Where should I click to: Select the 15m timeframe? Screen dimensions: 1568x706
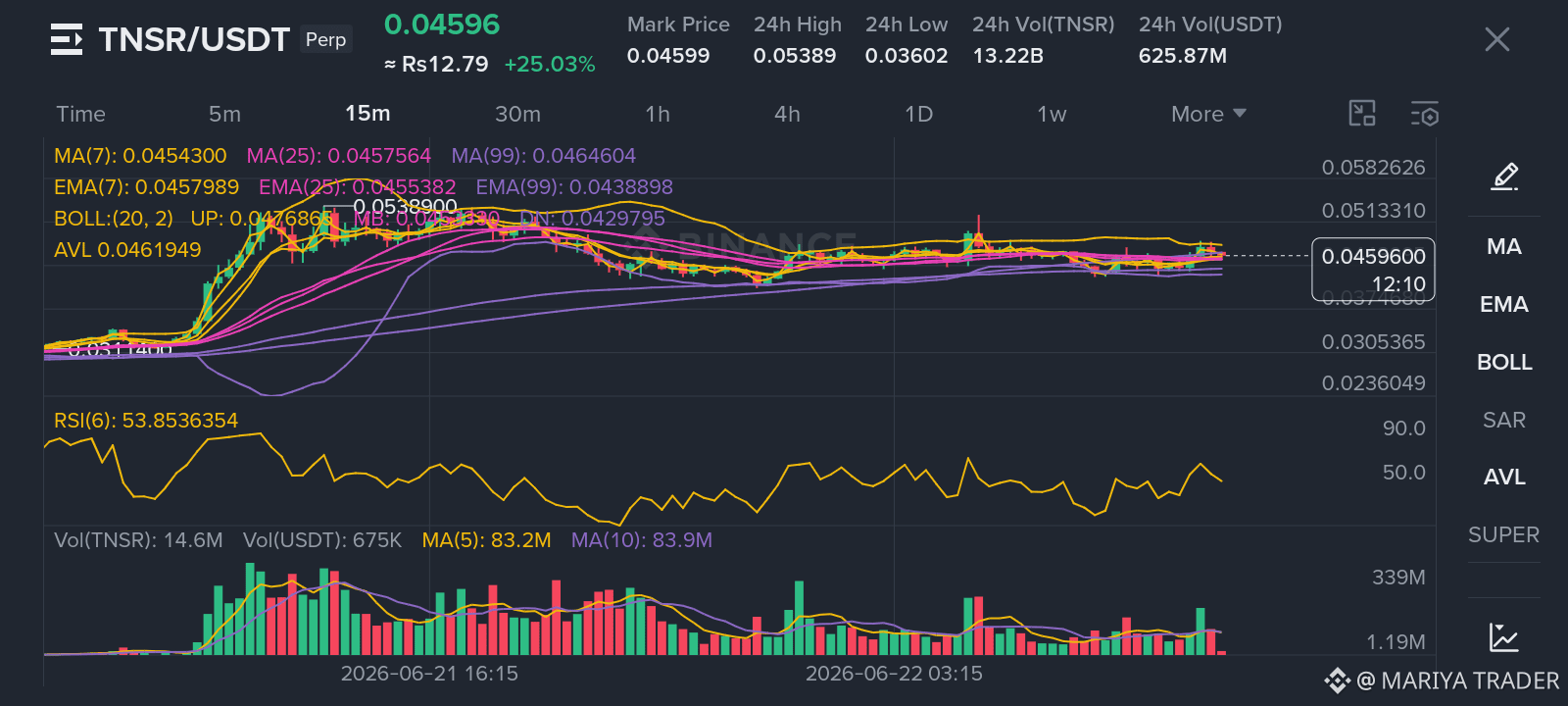(x=367, y=114)
